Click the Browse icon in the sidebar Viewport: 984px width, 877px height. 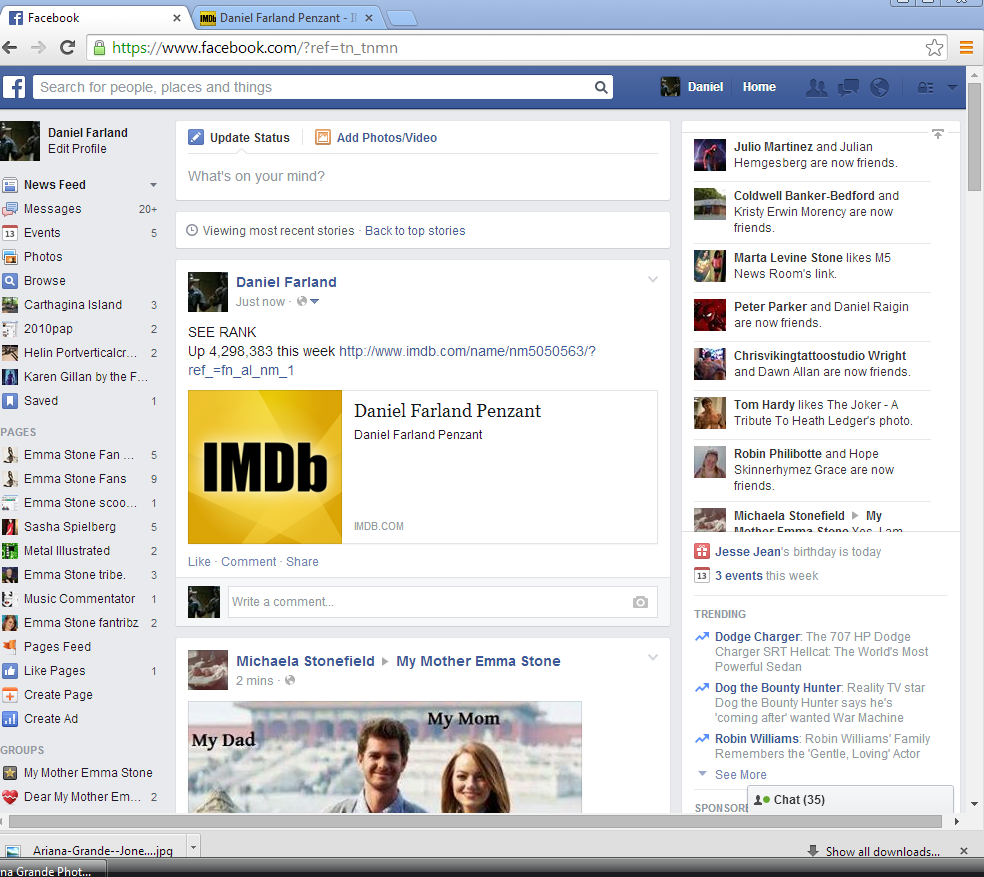[x=9, y=281]
